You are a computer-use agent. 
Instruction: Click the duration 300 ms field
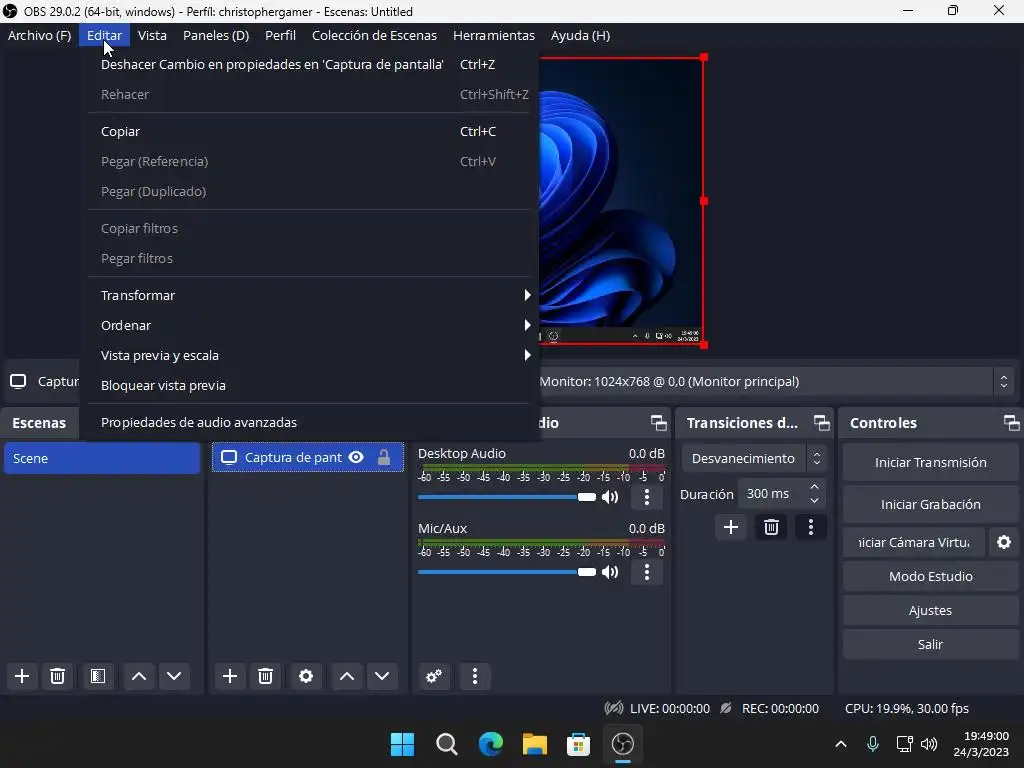click(773, 494)
